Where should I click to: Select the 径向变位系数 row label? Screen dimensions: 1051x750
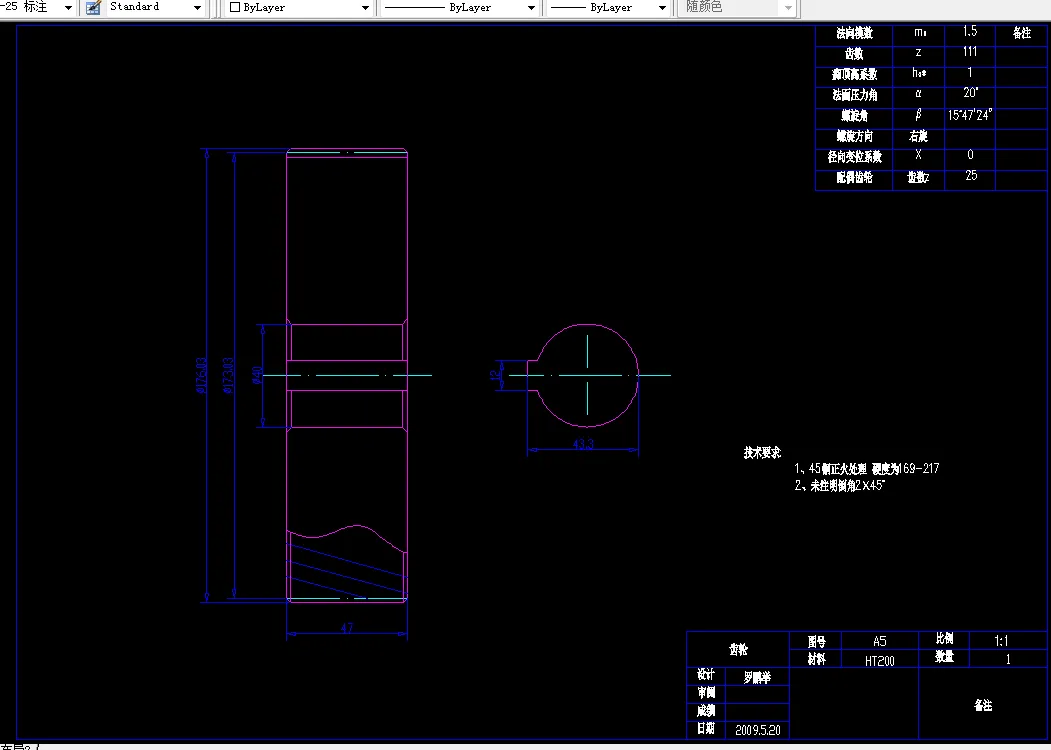[x=854, y=158]
